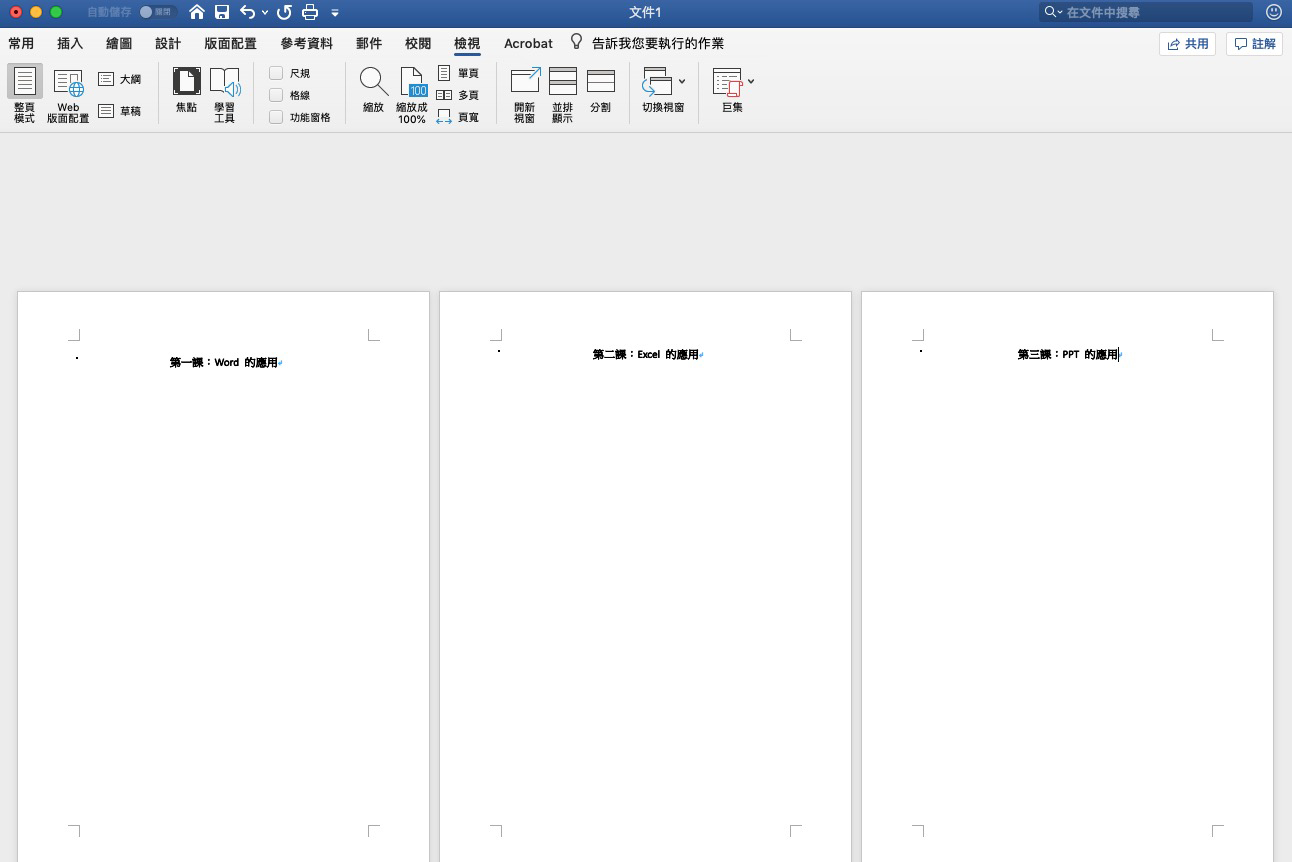Open a new window with 開新視窗
Image resolution: width=1292 pixels, height=862 pixels.
tap(525, 82)
